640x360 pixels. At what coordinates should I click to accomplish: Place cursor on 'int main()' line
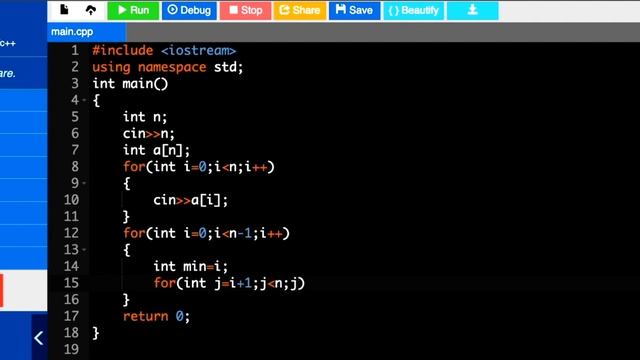pyautogui.click(x=130, y=84)
